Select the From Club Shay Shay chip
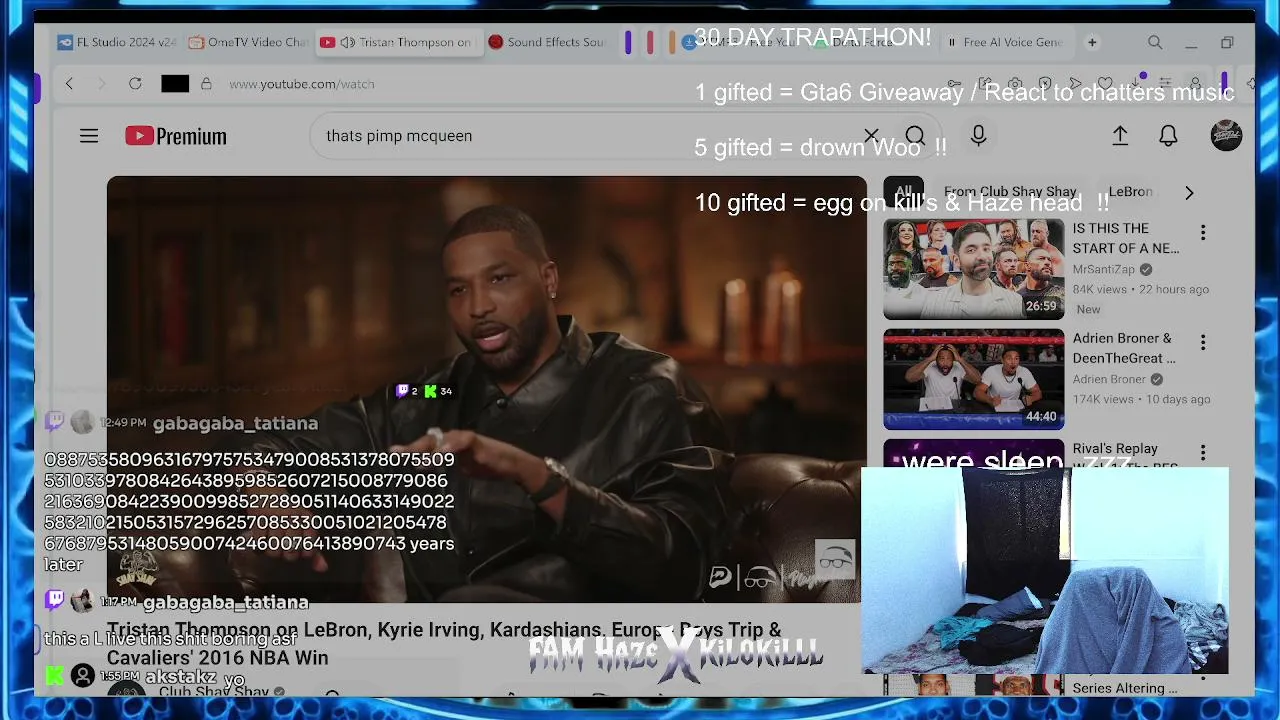The height and width of the screenshot is (720, 1280). point(1010,192)
